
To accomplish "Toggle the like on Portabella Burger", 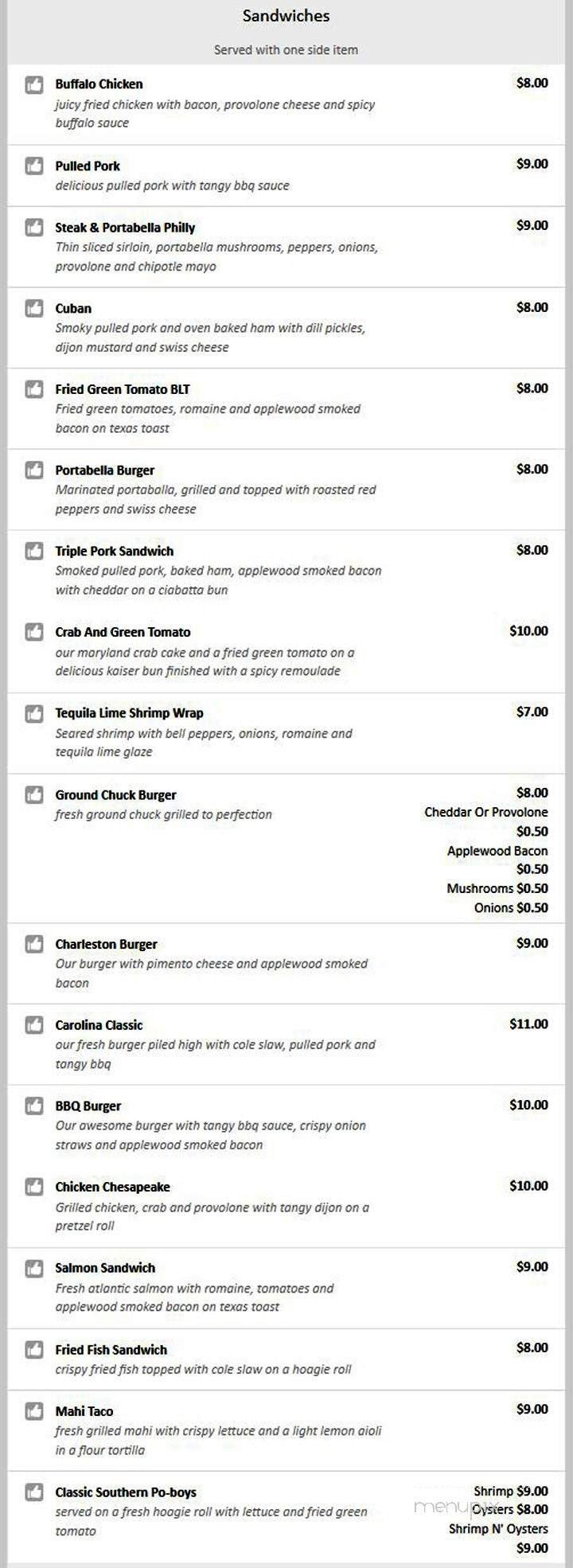I will (x=33, y=469).
